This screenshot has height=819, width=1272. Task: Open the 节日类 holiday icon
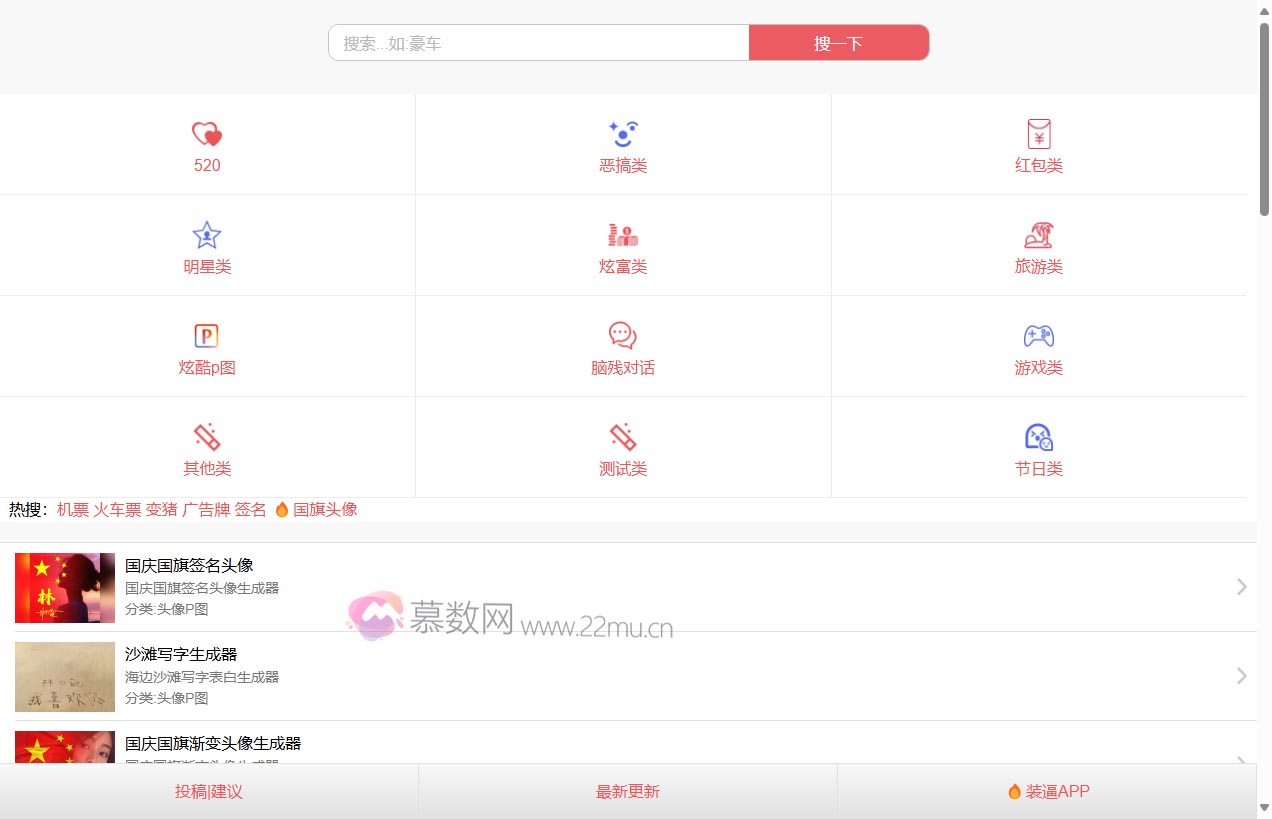pos(1039,437)
